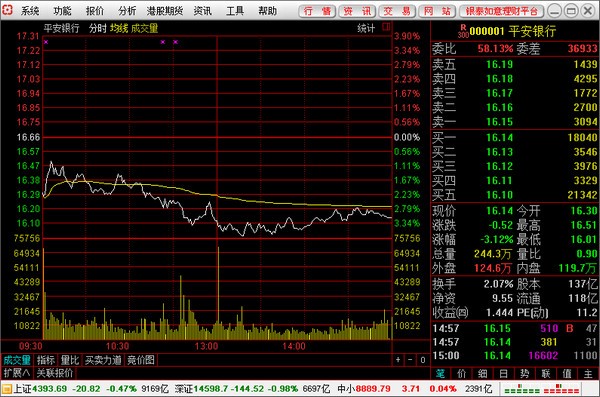Image resolution: width=600 pixels, height=397 pixels.
Task: Click the 现价 16.14 value
Action: click(499, 211)
